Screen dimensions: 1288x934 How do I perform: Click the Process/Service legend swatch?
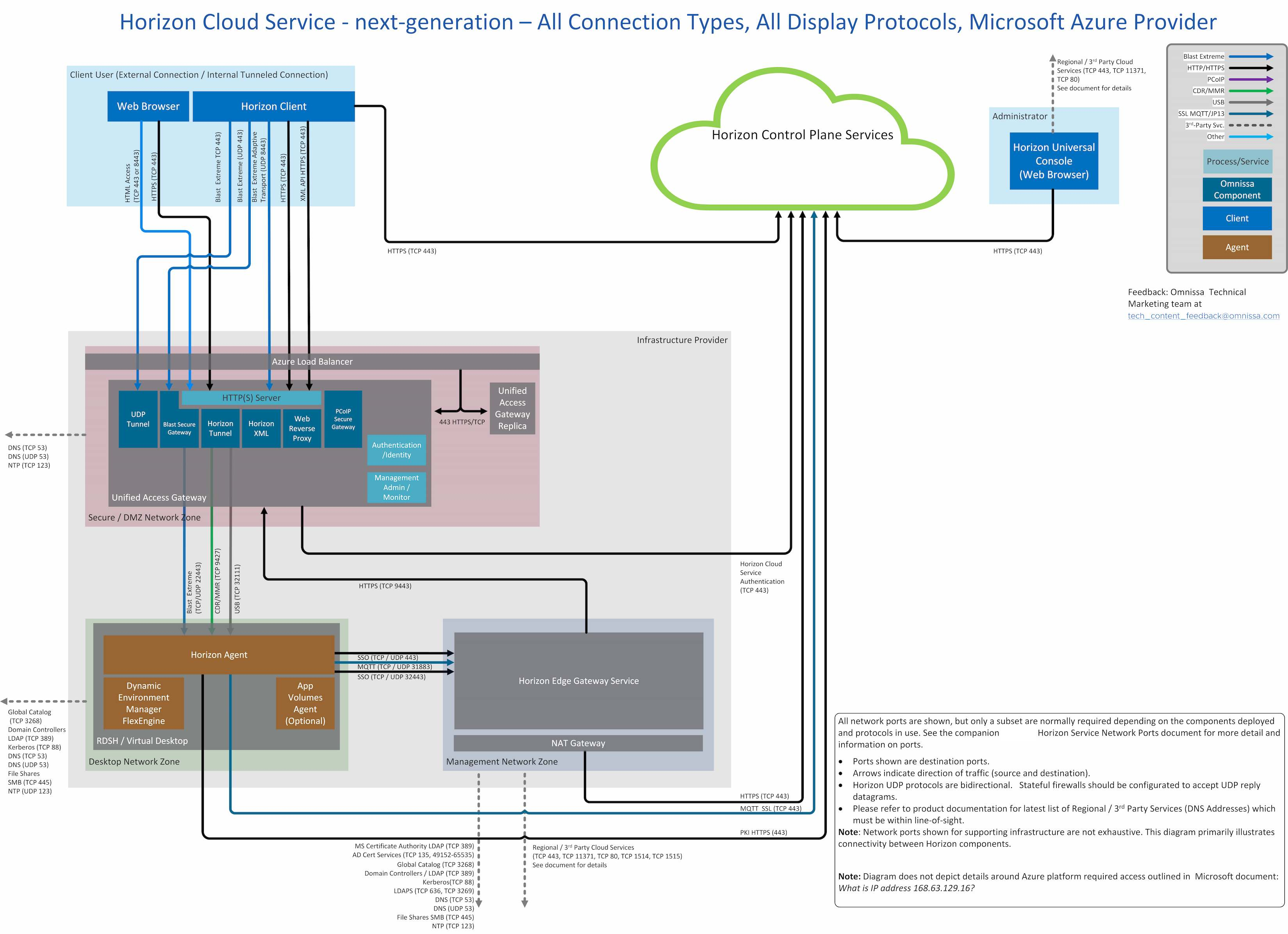point(1237,161)
